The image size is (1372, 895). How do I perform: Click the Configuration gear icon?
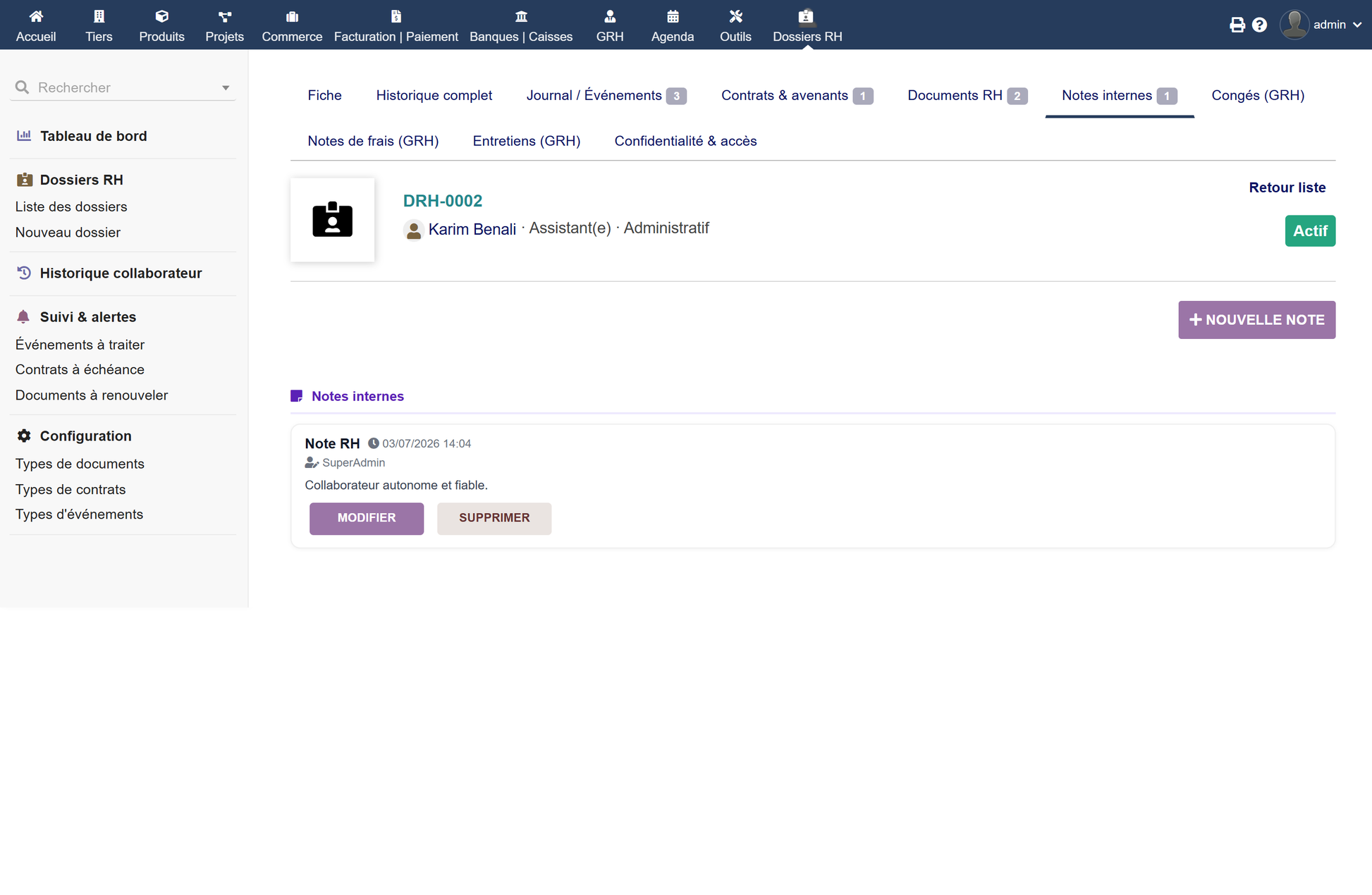[x=24, y=436]
